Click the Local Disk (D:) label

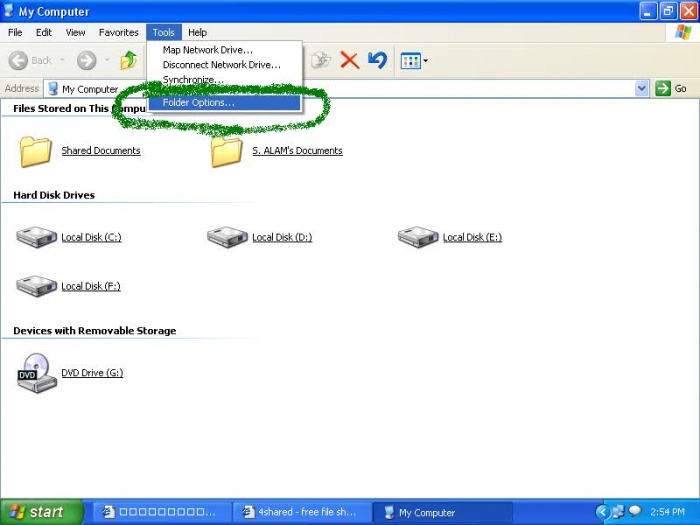pos(282,237)
